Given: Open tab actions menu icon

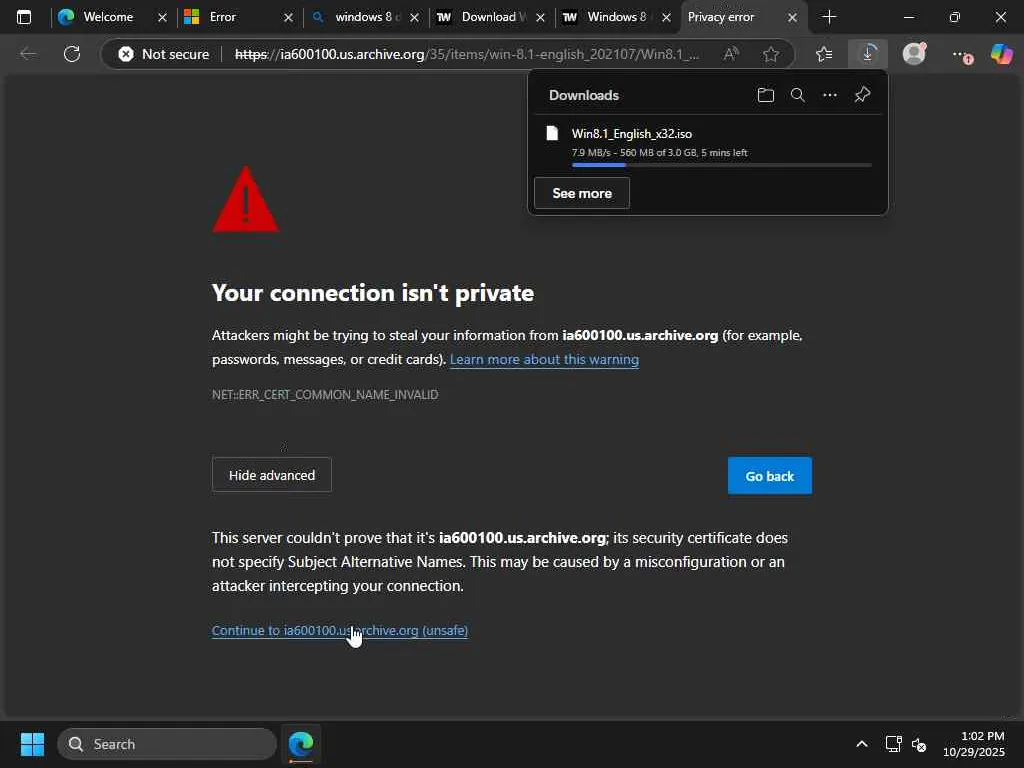Looking at the screenshot, I should click(x=24, y=17).
